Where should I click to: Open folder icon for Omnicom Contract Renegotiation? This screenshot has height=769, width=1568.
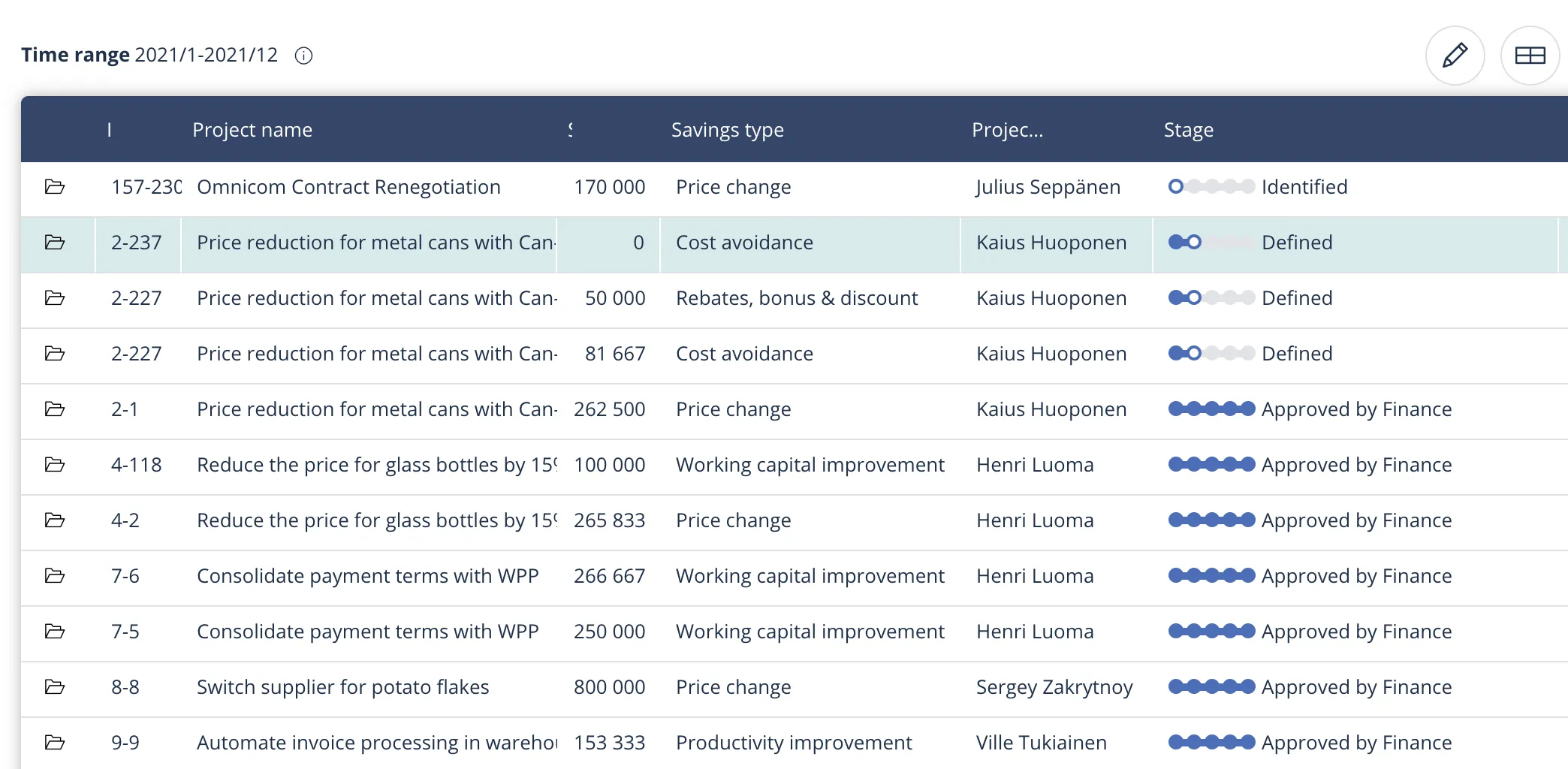click(x=55, y=187)
